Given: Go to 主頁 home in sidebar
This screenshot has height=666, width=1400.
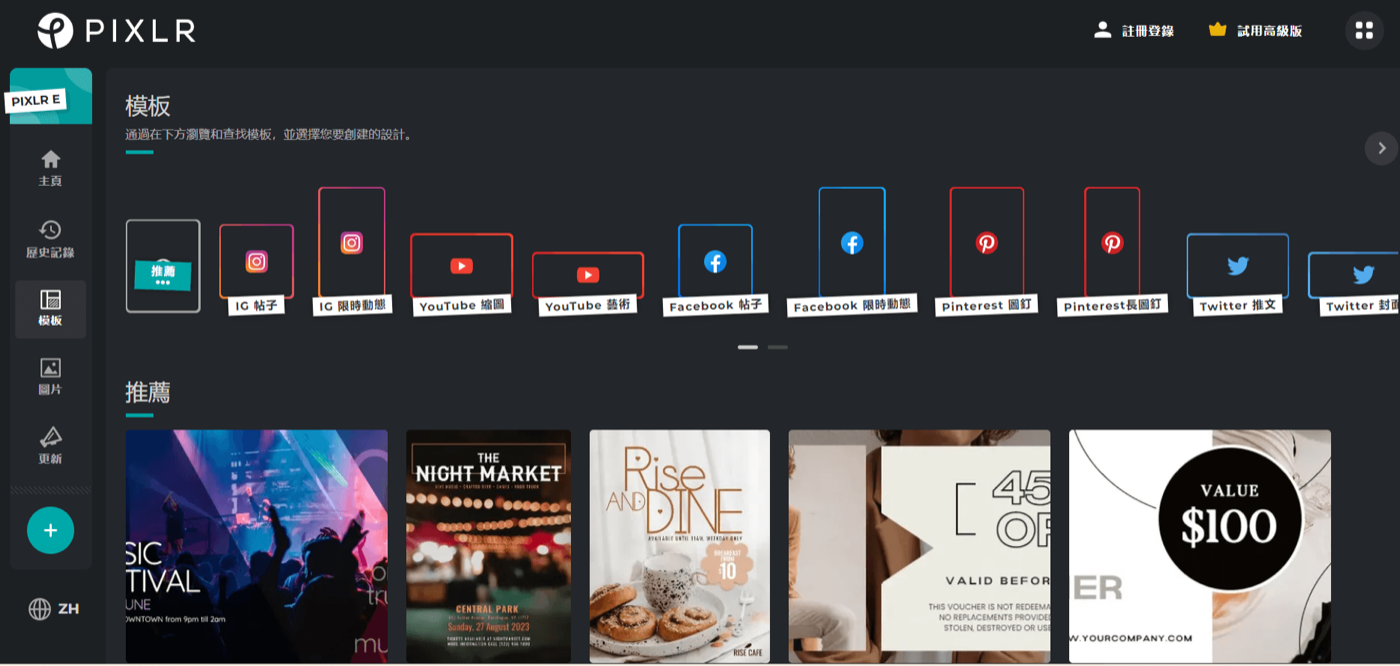Looking at the screenshot, I should (x=50, y=168).
